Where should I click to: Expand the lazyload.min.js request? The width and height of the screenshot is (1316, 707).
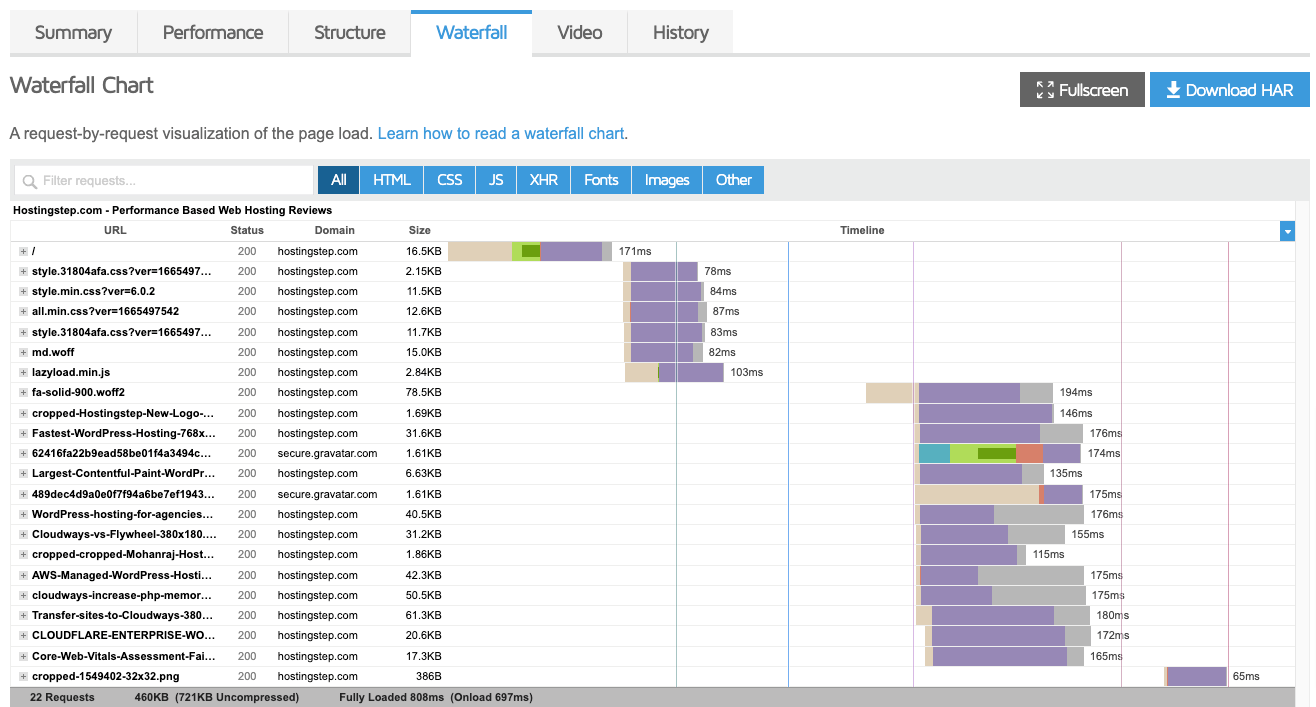coord(23,372)
